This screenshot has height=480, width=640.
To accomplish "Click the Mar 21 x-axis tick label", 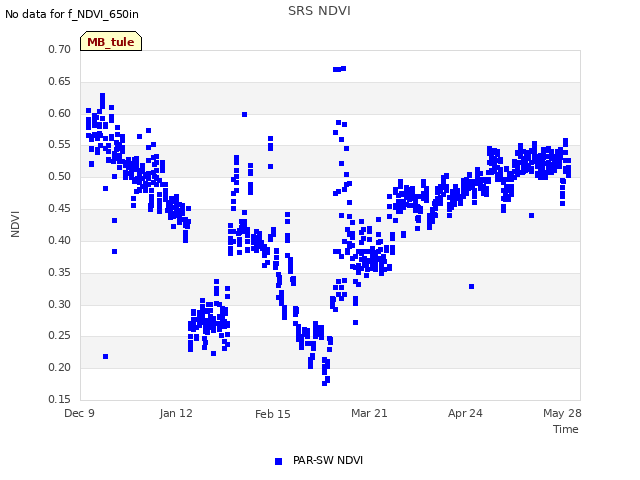I will (369, 413).
